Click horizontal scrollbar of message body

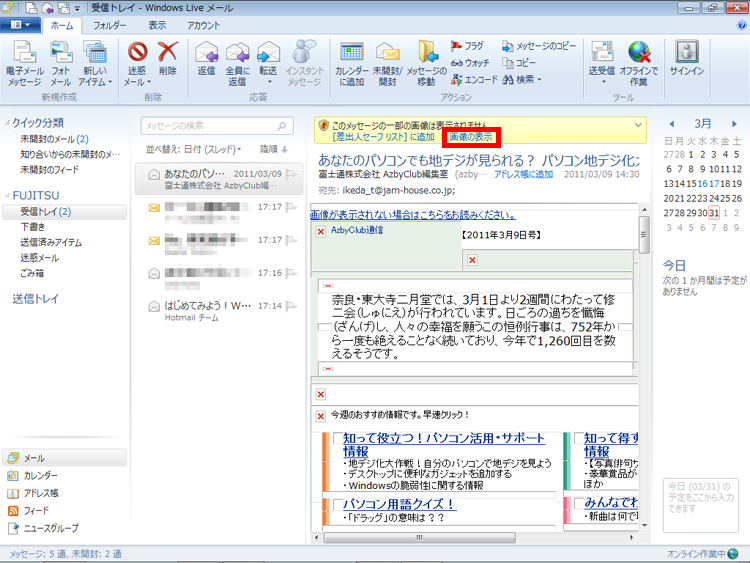[x=419, y=538]
